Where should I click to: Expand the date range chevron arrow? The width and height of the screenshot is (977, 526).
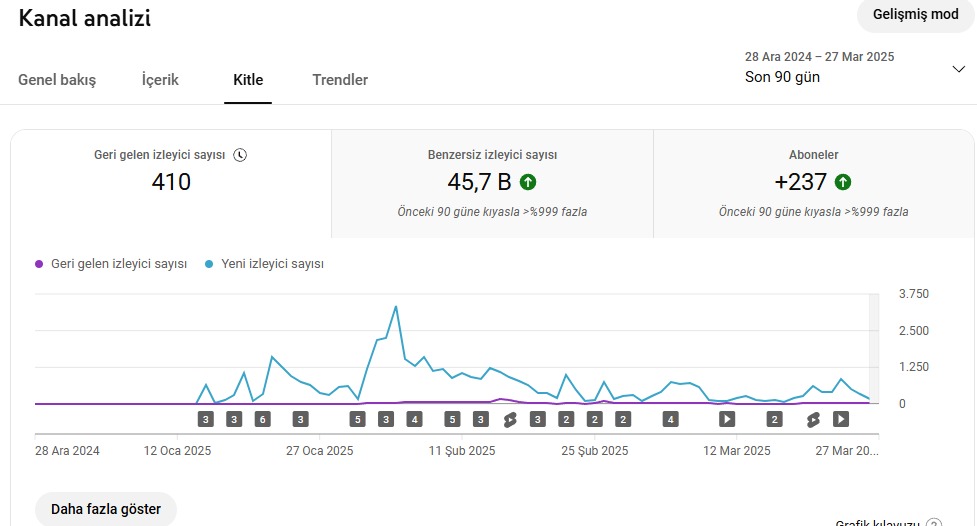pyautogui.click(x=958, y=69)
